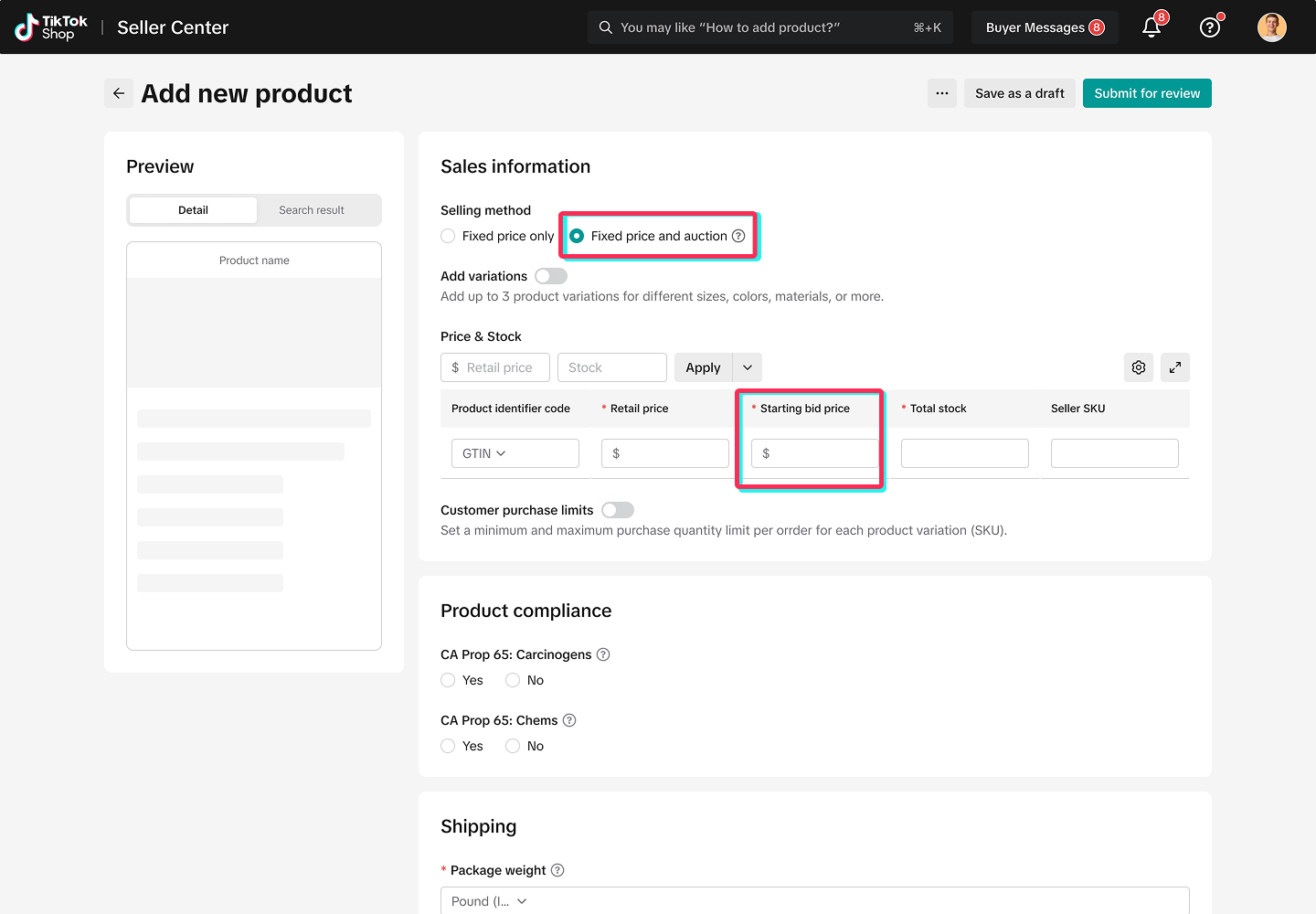Switch to the Search result preview tab
This screenshot has width=1316, height=914.
(312, 210)
